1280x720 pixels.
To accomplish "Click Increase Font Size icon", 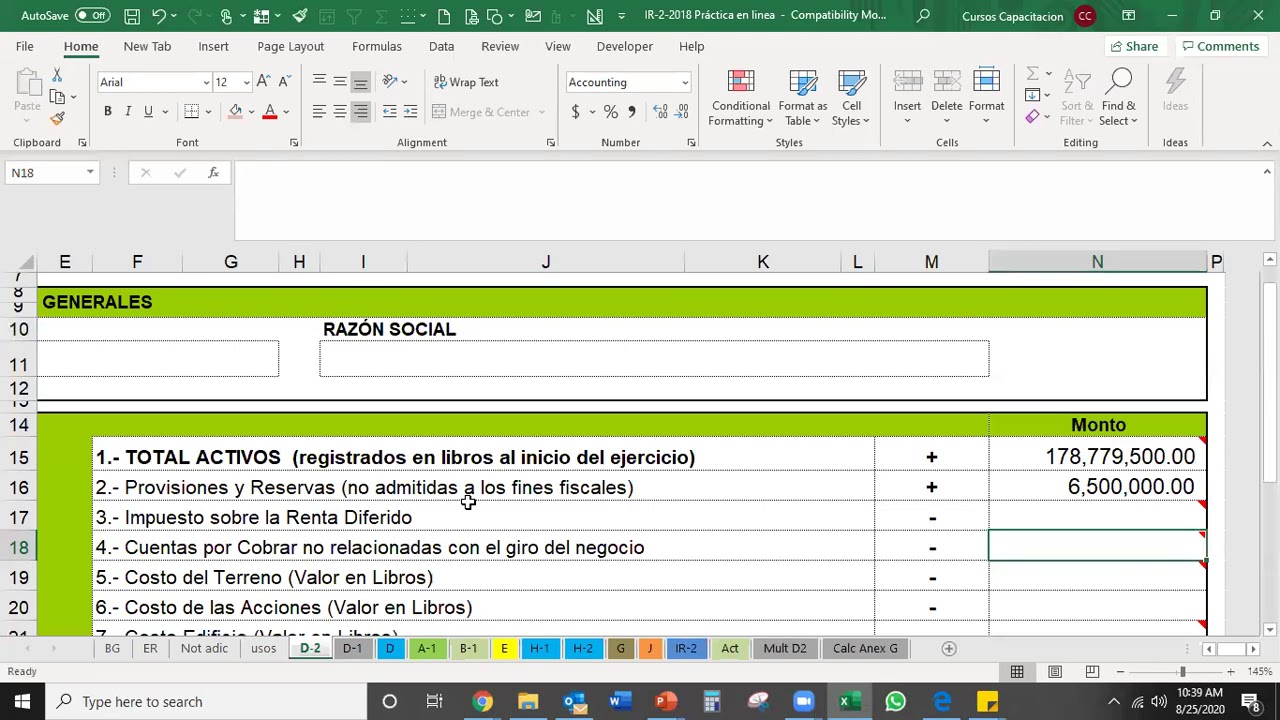I will (263, 82).
